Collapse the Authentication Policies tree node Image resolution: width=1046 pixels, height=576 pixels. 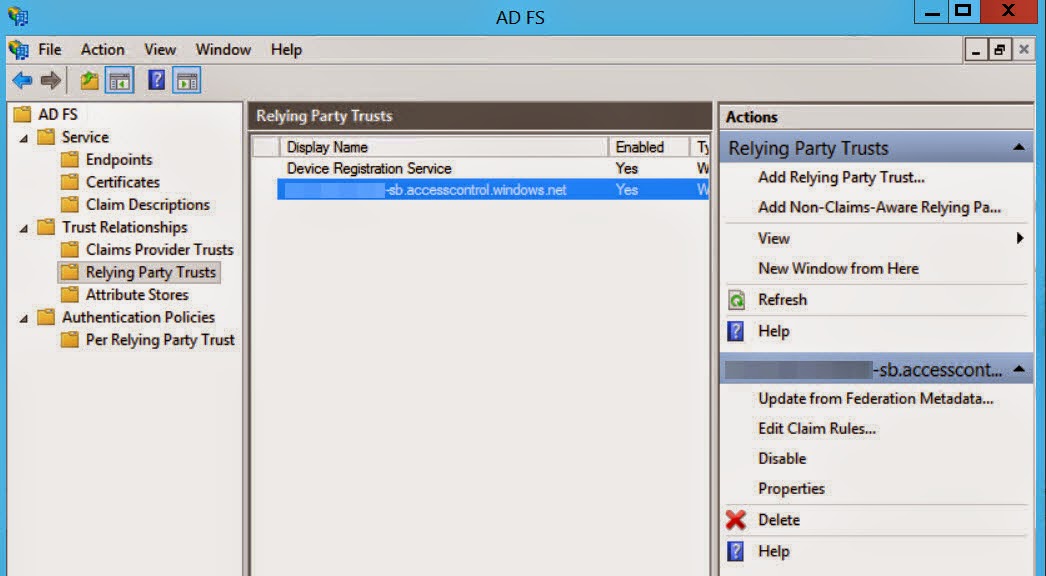pos(24,318)
